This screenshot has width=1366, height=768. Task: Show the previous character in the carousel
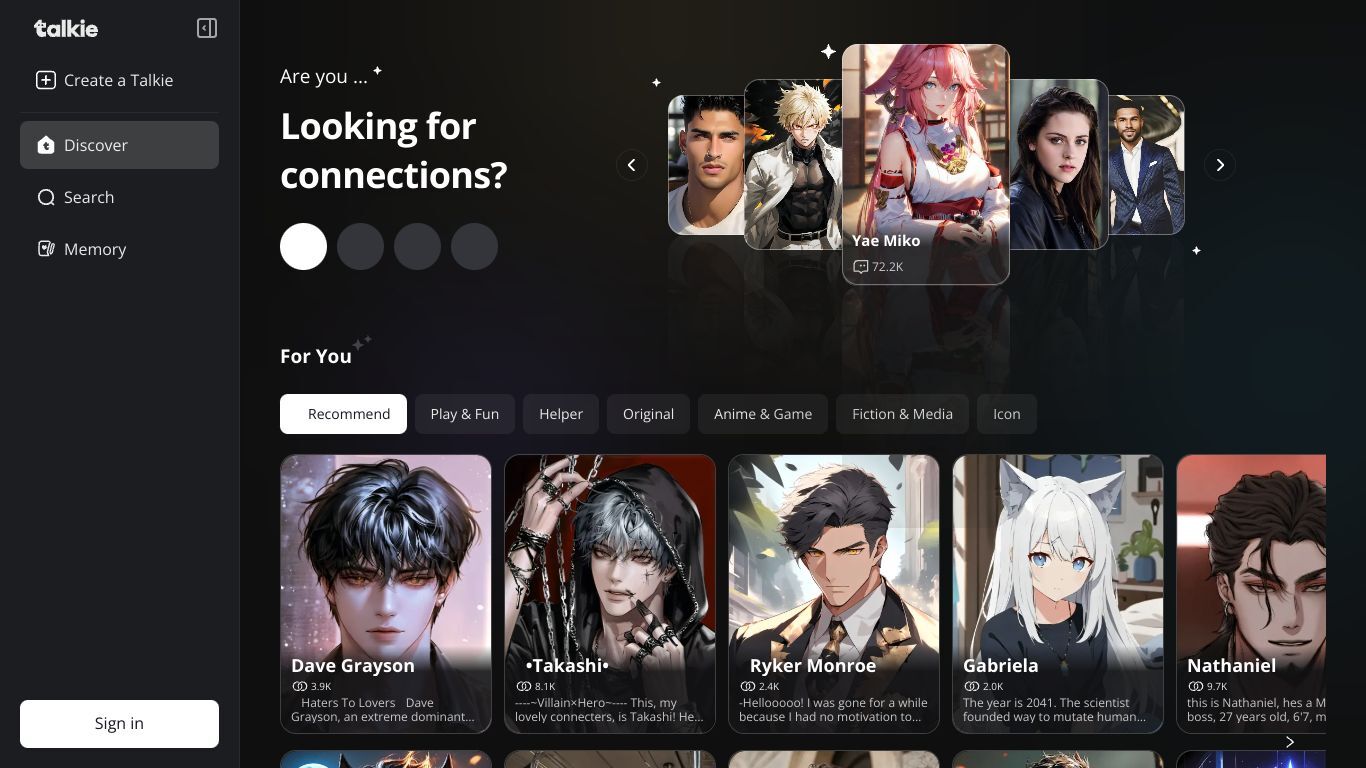pyautogui.click(x=632, y=165)
